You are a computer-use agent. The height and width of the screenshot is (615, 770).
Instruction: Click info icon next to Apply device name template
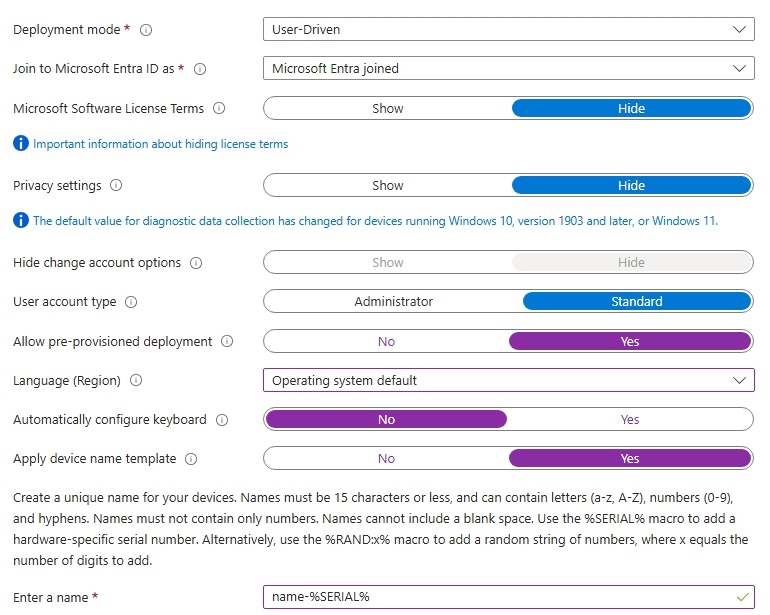point(191,459)
